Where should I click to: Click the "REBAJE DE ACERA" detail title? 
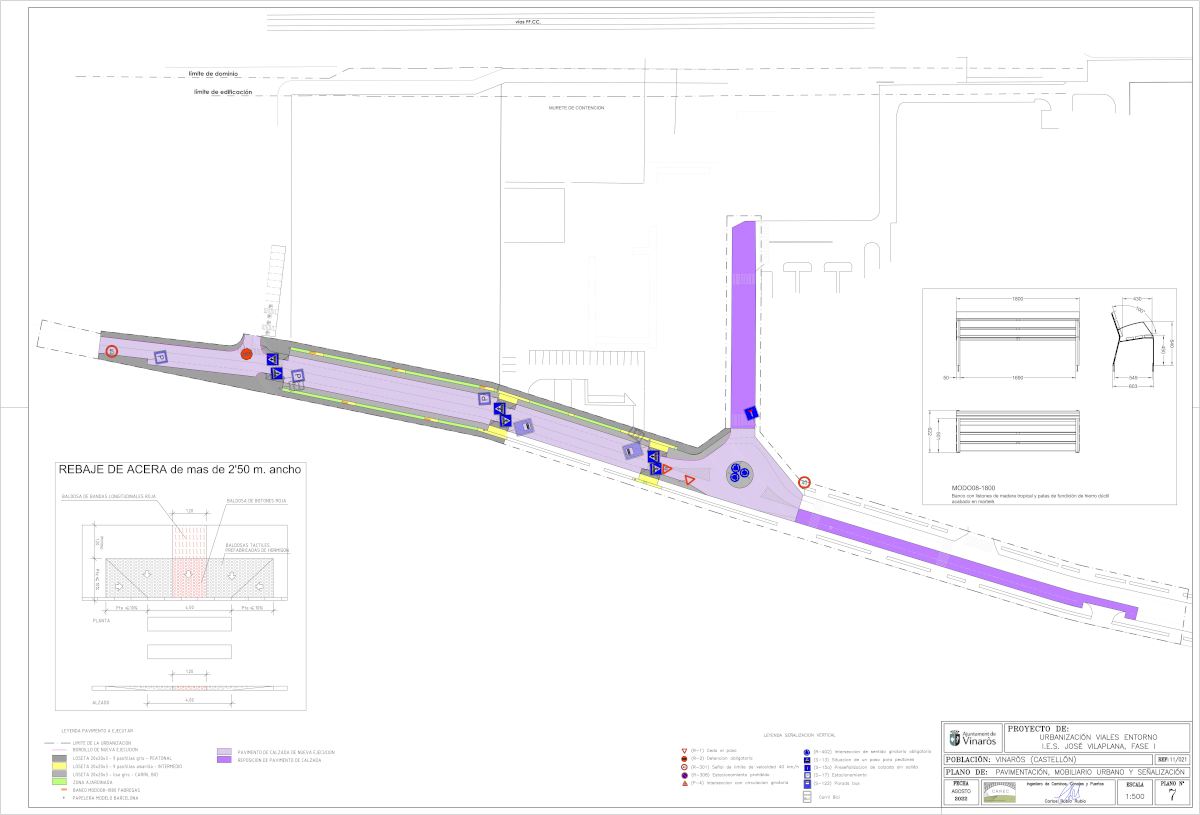coord(179,468)
